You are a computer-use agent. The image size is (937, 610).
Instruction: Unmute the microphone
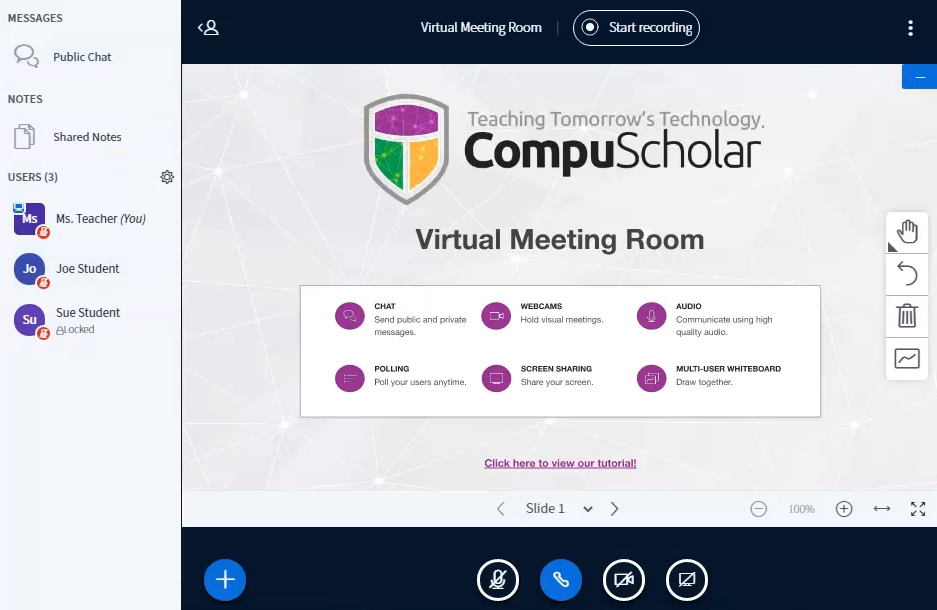click(498, 580)
